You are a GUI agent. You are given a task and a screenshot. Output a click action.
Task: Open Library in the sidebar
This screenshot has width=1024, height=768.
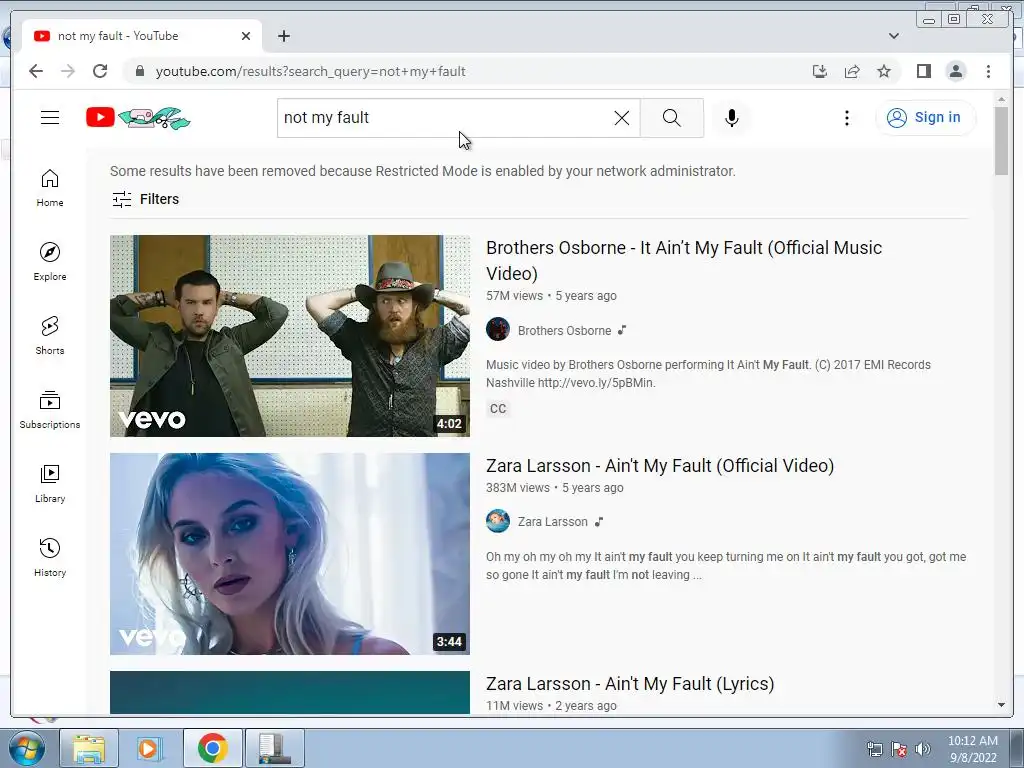(x=50, y=483)
